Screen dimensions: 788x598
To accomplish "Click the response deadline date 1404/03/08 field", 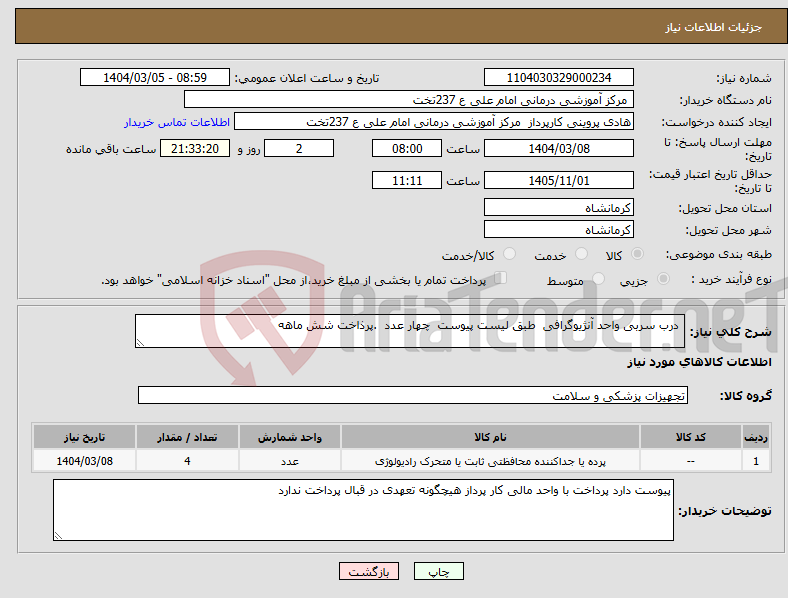I will pyautogui.click(x=559, y=148).
